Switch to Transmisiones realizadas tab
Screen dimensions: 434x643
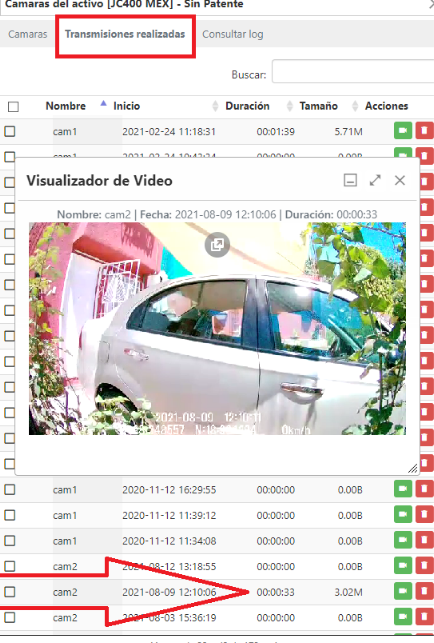[x=125, y=34]
